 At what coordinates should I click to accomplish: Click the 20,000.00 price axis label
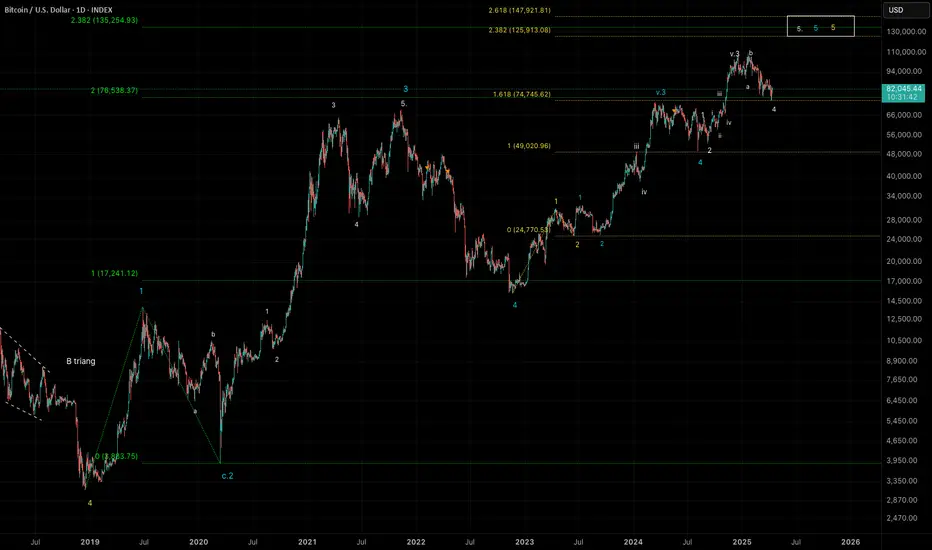(904, 261)
